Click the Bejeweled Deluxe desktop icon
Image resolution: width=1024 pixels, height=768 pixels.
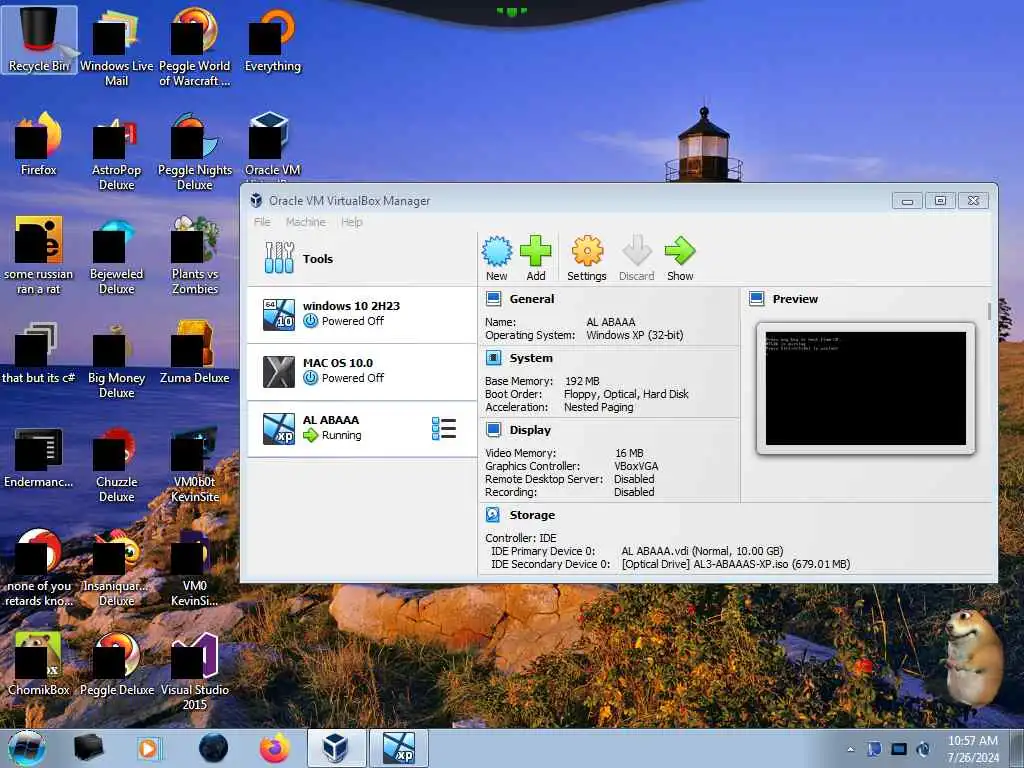tap(116, 256)
